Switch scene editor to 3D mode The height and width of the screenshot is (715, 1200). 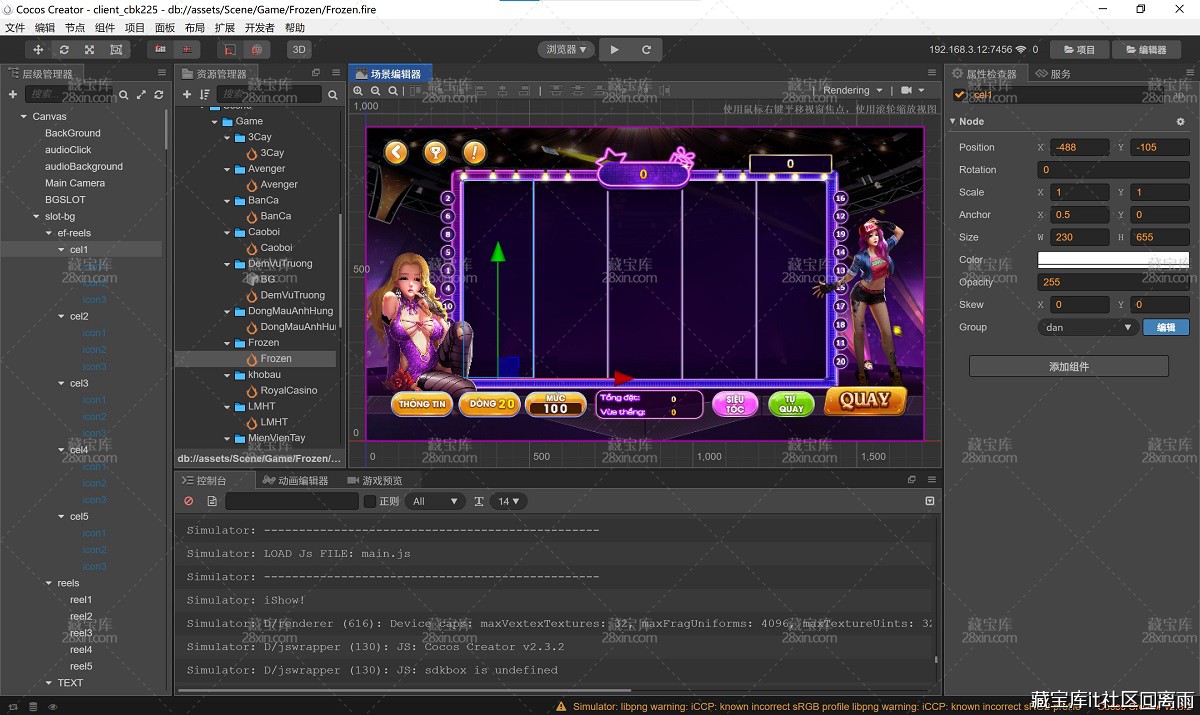[298, 49]
